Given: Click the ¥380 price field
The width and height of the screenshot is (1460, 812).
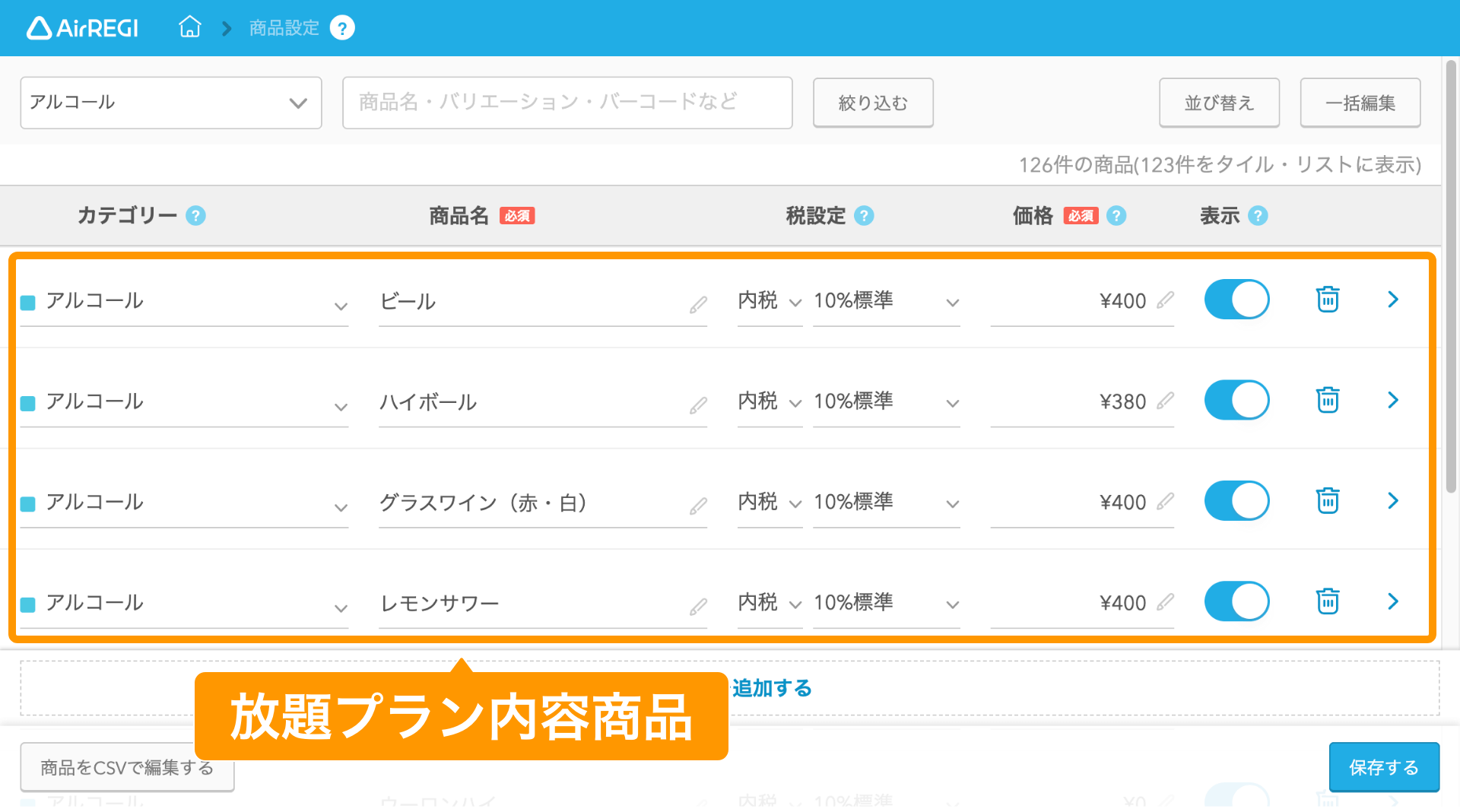Looking at the screenshot, I should (x=1082, y=402).
